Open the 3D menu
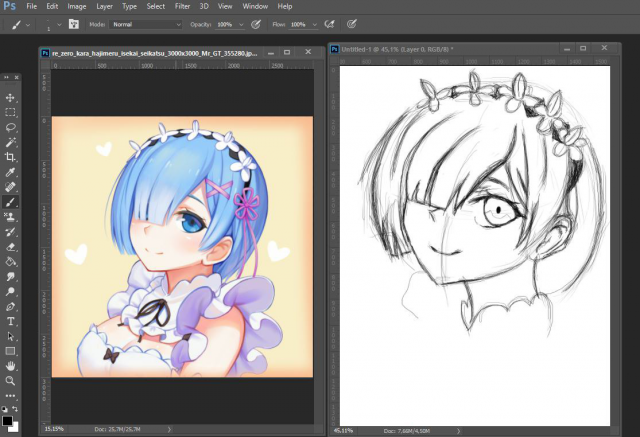The width and height of the screenshot is (640, 437). pos(204,7)
